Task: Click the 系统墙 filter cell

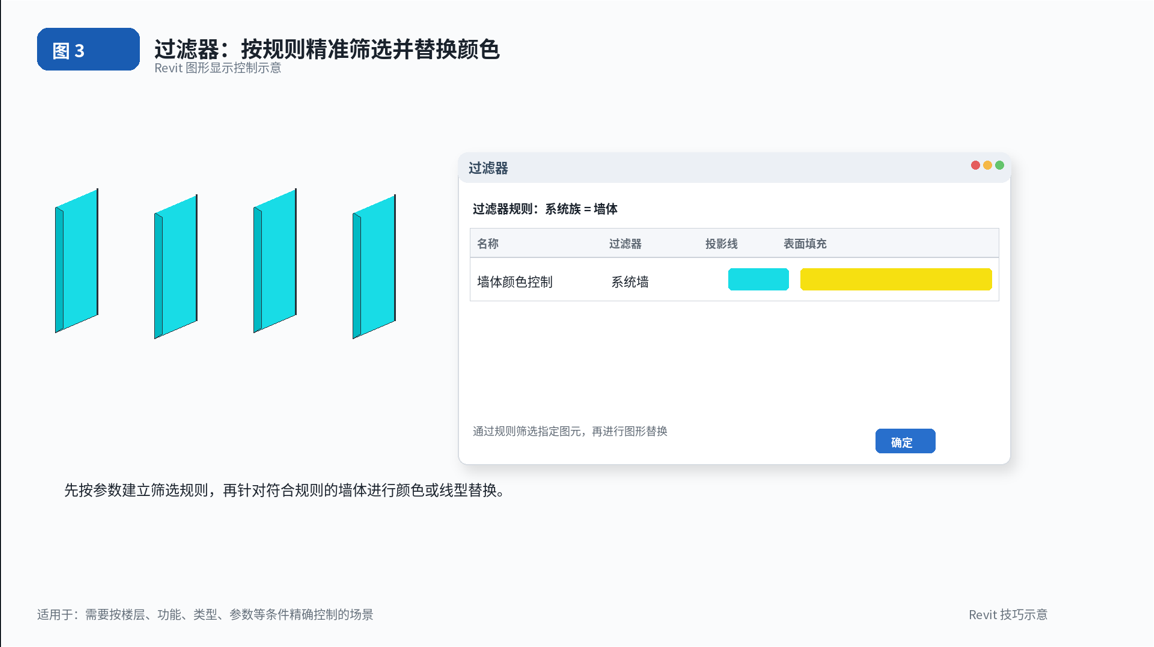Action: pos(630,282)
